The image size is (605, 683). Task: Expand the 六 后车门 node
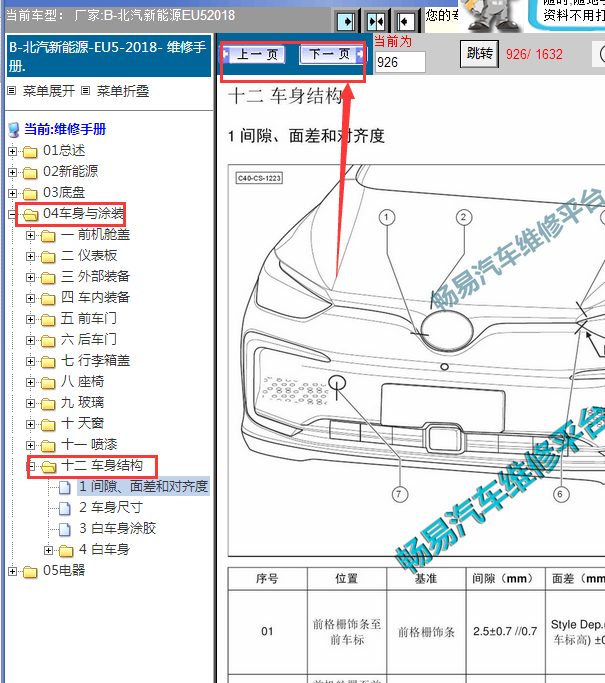30,340
